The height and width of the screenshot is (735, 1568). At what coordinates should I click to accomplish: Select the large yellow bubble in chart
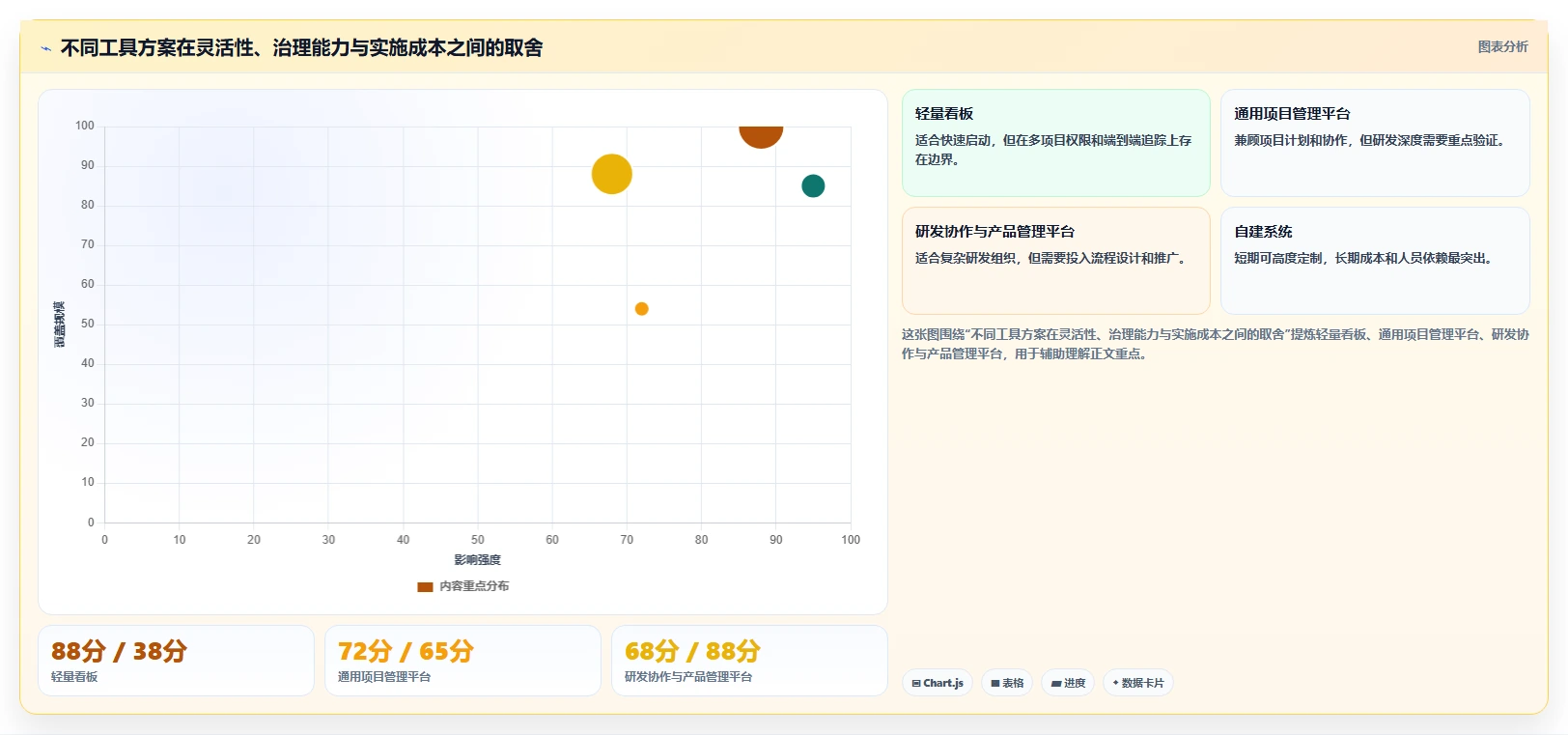(x=611, y=174)
